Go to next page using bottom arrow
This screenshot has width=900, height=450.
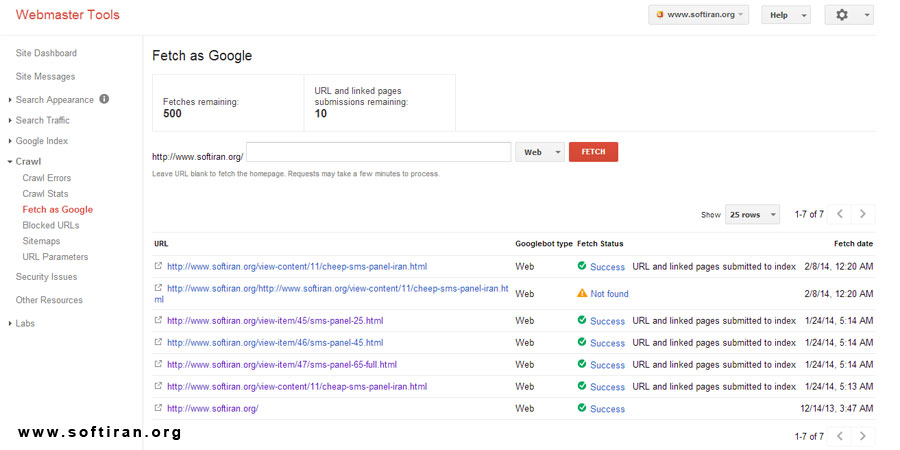tap(863, 436)
